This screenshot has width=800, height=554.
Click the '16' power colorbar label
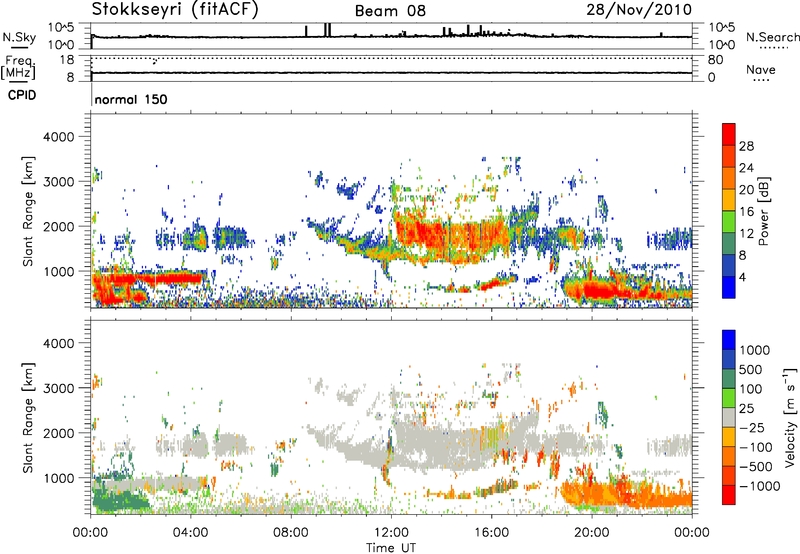tap(746, 212)
